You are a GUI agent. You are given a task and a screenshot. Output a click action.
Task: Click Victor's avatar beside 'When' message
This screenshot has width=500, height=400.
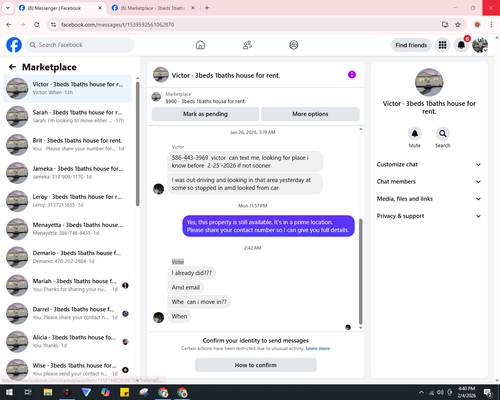click(x=158, y=317)
